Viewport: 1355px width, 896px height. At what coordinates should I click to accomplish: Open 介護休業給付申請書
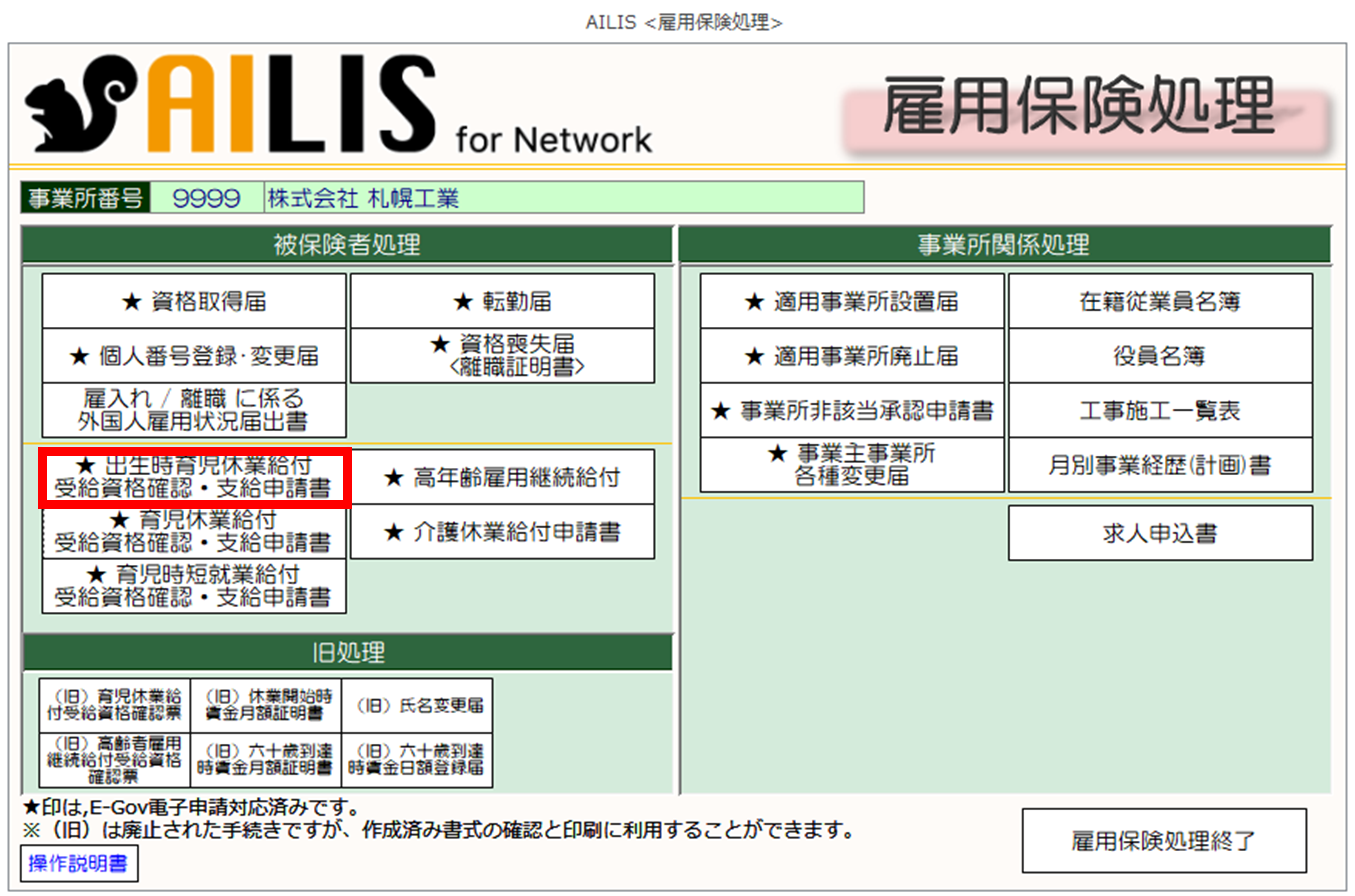click(x=502, y=532)
